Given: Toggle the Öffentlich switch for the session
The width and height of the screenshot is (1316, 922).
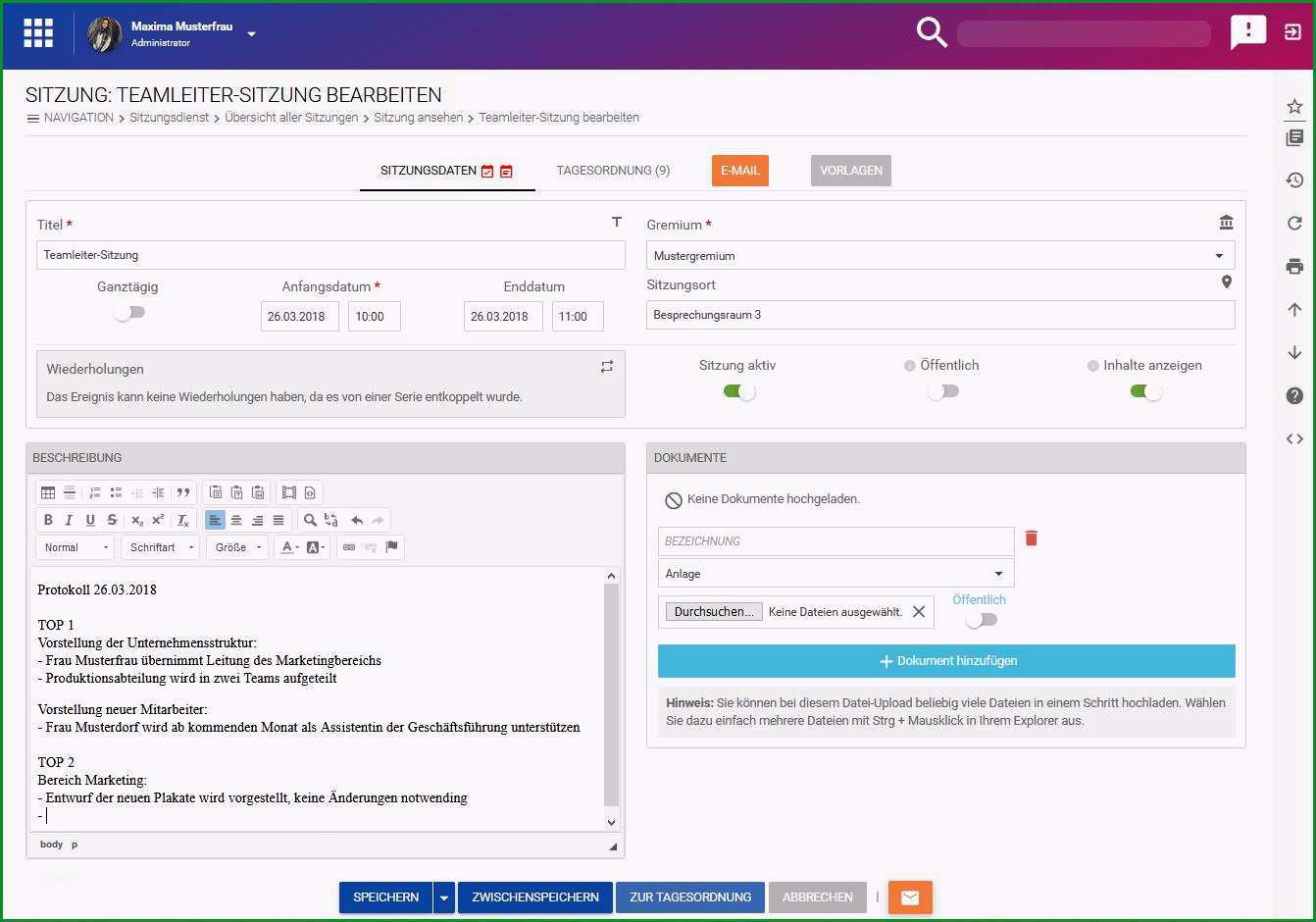Looking at the screenshot, I should coord(942,391).
